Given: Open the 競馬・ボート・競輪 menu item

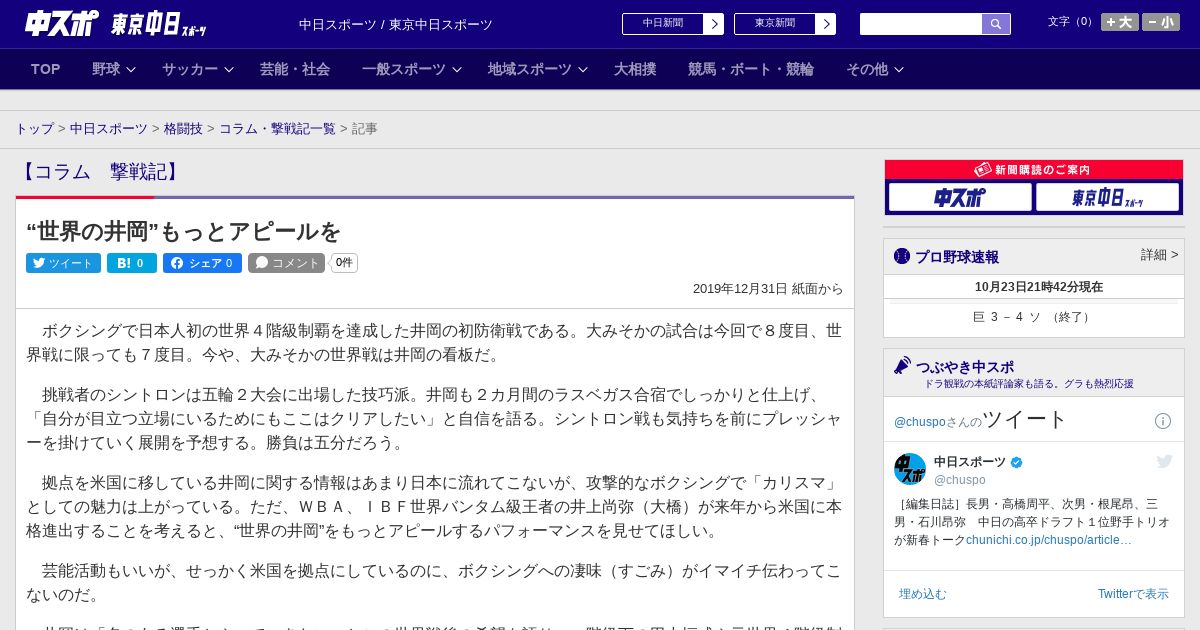Looking at the screenshot, I should tap(750, 69).
